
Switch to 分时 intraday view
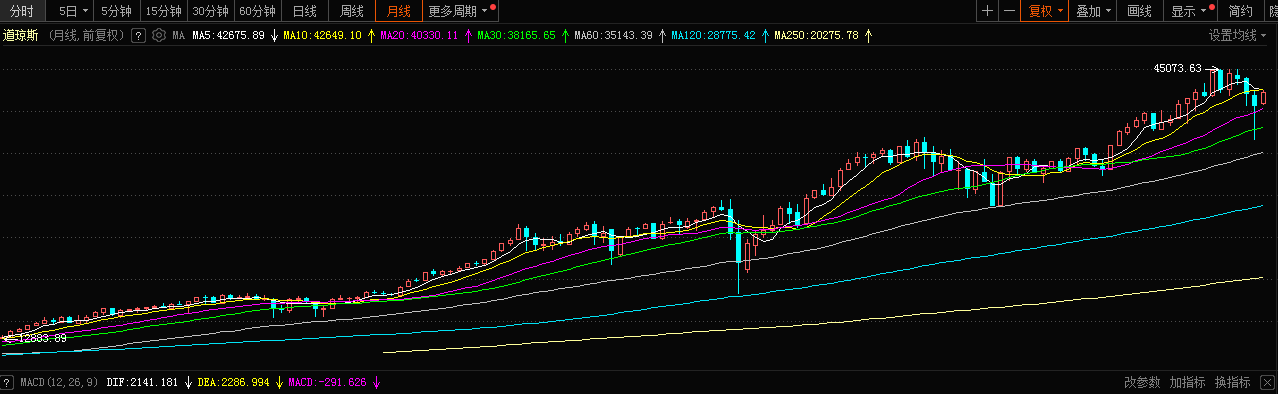click(x=21, y=11)
